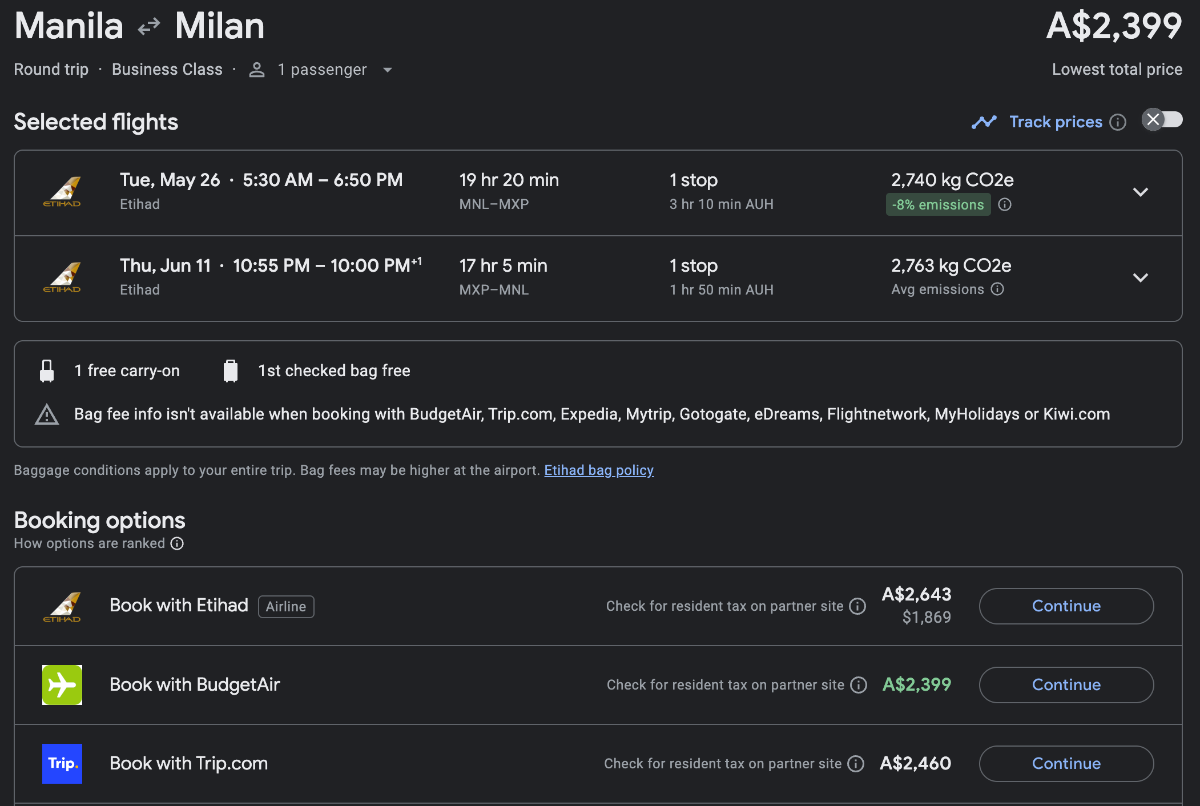Click the info icon beside 'How options are ranked'
Image resolution: width=1200 pixels, height=806 pixels.
click(x=177, y=543)
